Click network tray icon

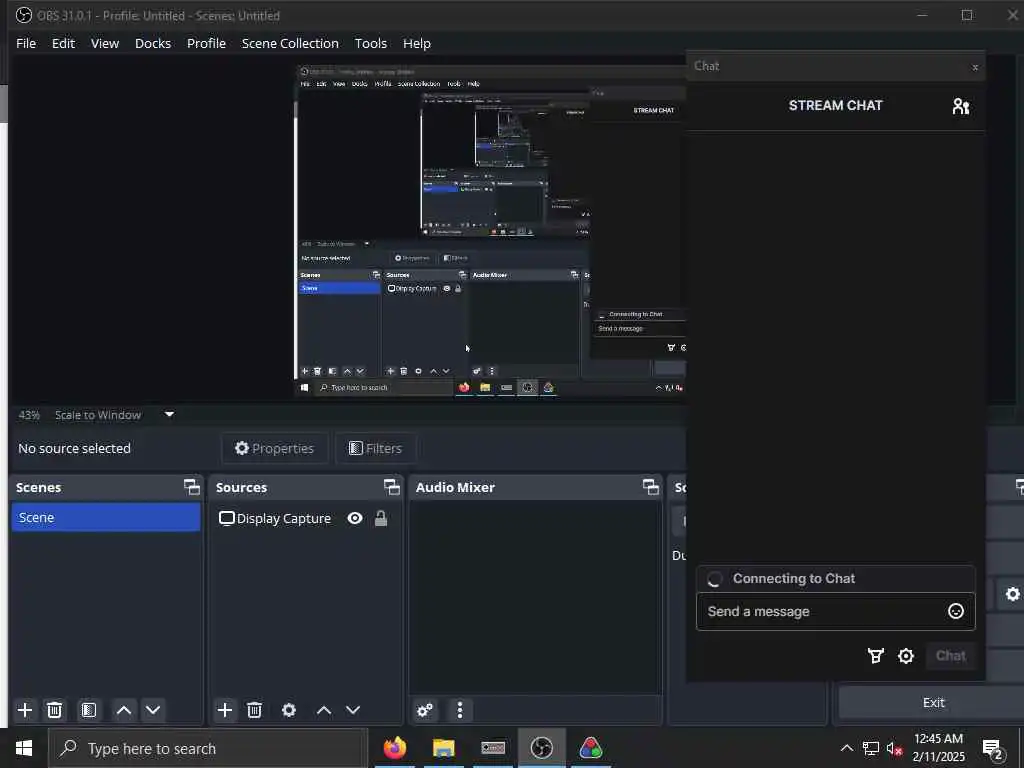(871, 748)
